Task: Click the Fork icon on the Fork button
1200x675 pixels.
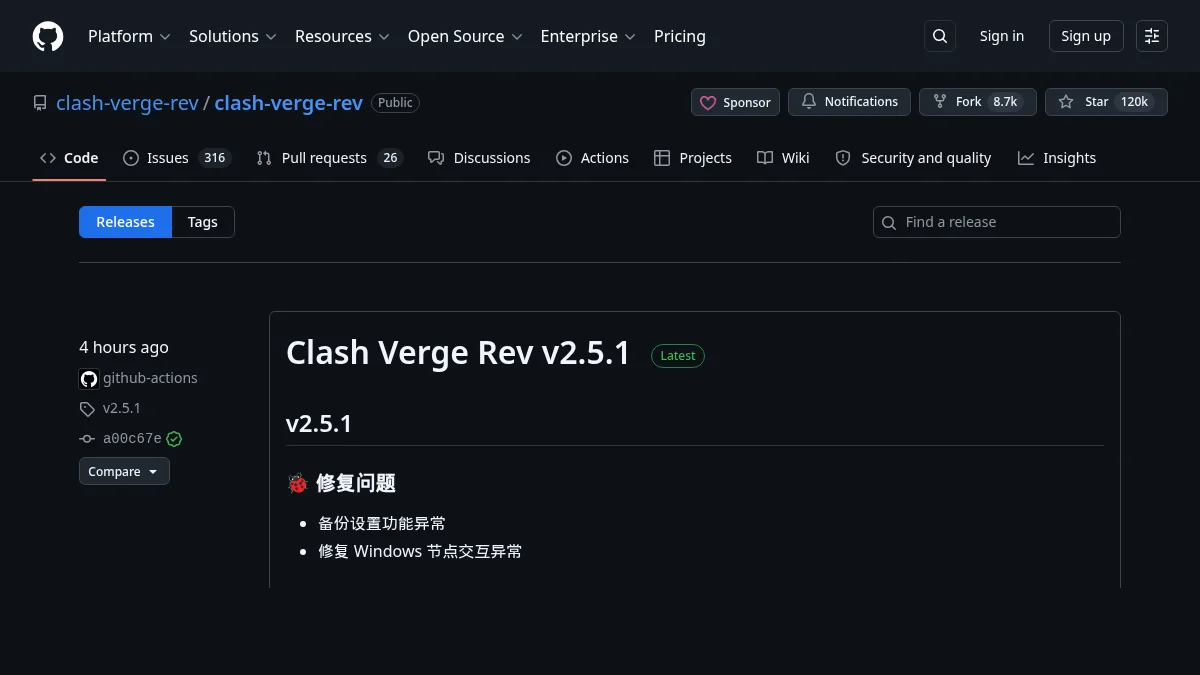Action: tap(939, 102)
